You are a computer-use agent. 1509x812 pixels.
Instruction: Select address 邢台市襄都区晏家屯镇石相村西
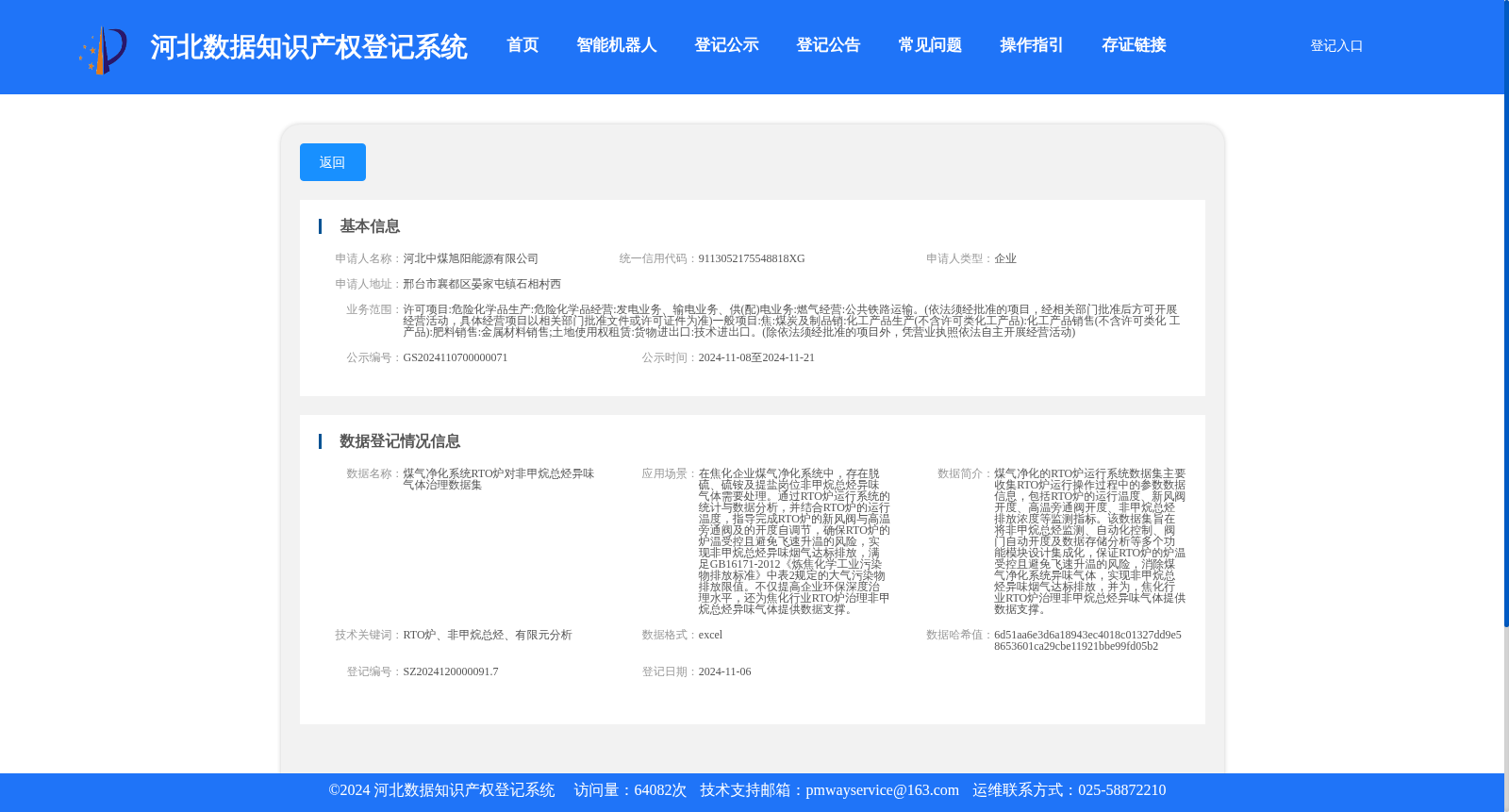[482, 284]
